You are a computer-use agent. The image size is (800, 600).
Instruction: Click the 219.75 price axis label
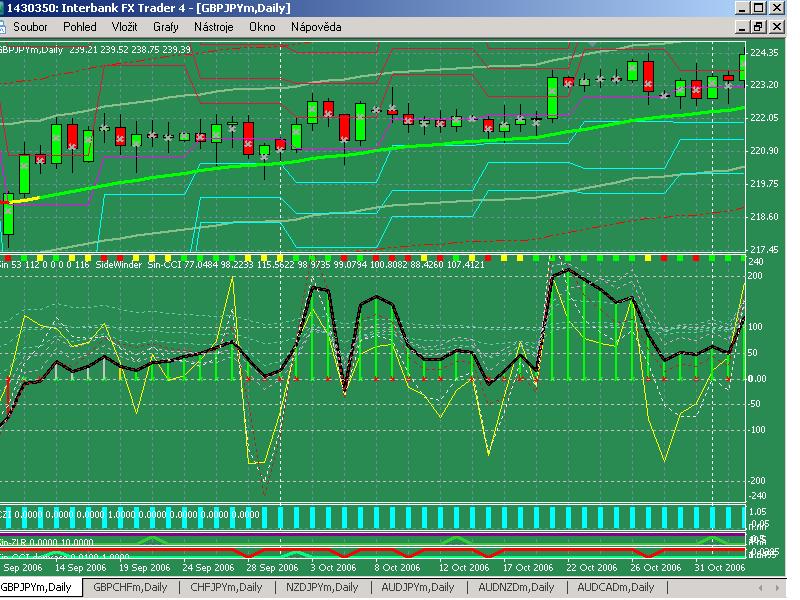tap(764, 184)
